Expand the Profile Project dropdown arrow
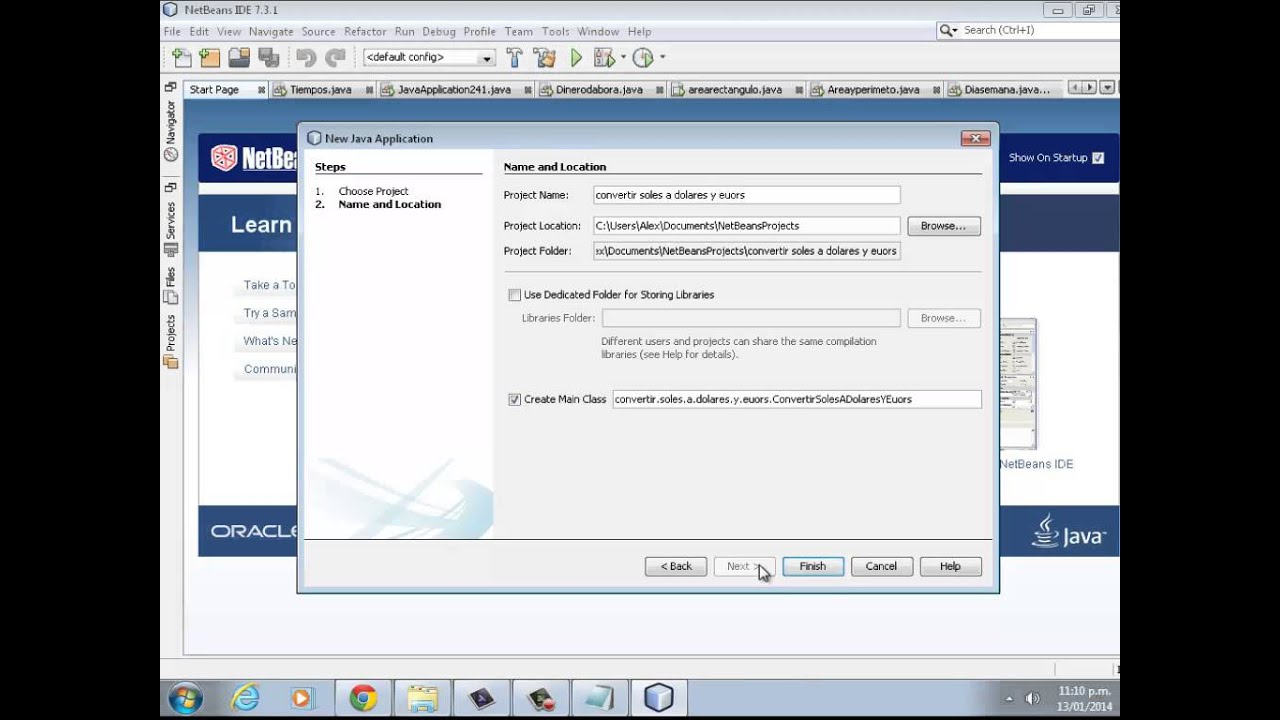Viewport: 1280px width, 720px height. tap(662, 58)
